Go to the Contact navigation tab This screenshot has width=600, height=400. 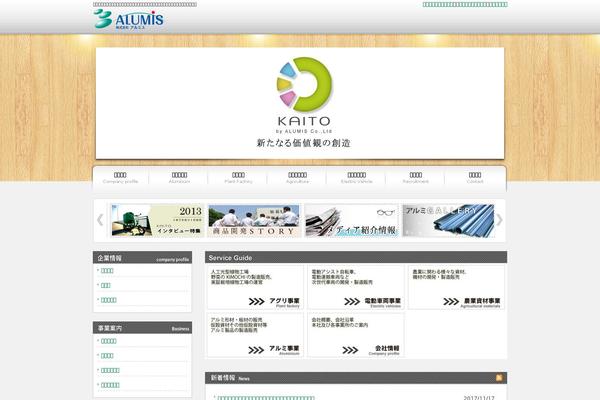pos(475,178)
